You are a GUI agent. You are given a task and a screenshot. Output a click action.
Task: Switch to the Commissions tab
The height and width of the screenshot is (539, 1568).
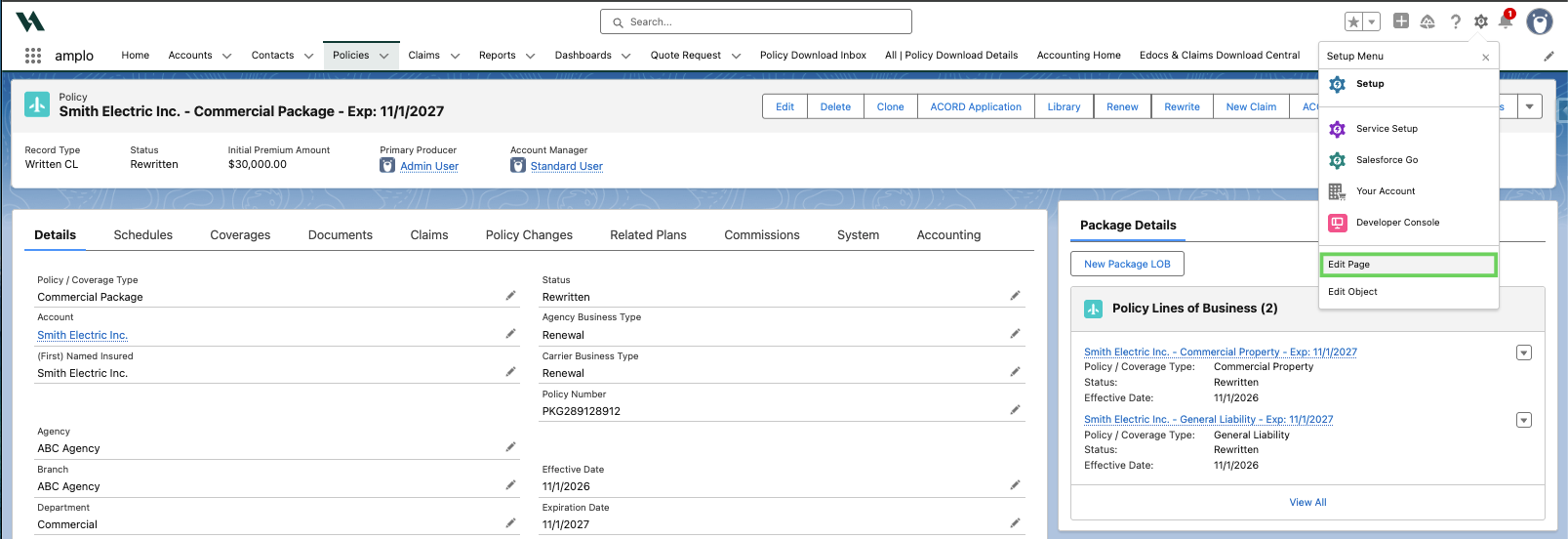[x=762, y=235]
